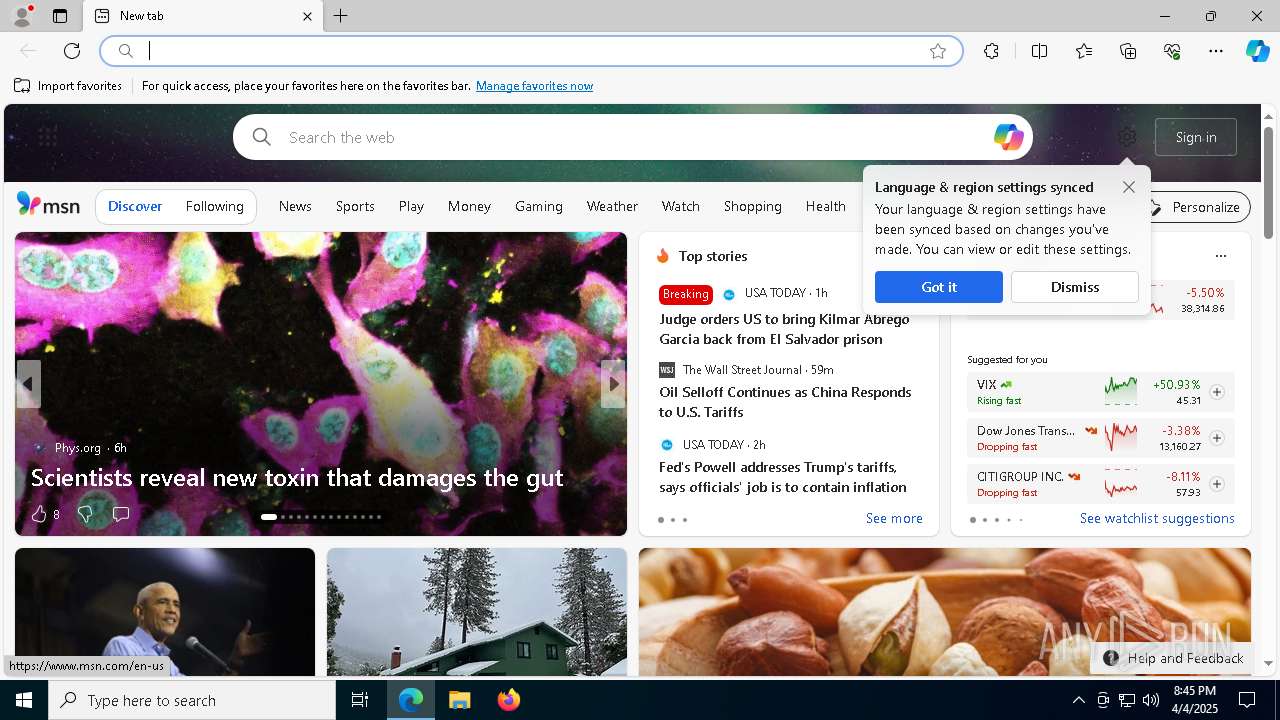Screen dimensions: 1280x720
Task: Click the Sign in button
Action: click(x=1196, y=137)
